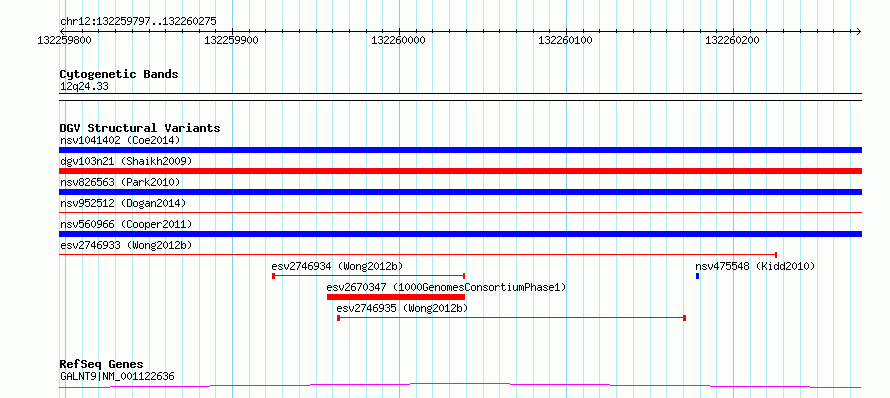
Task: Click the Cytogenetic Bands track title
Action: (x=119, y=74)
